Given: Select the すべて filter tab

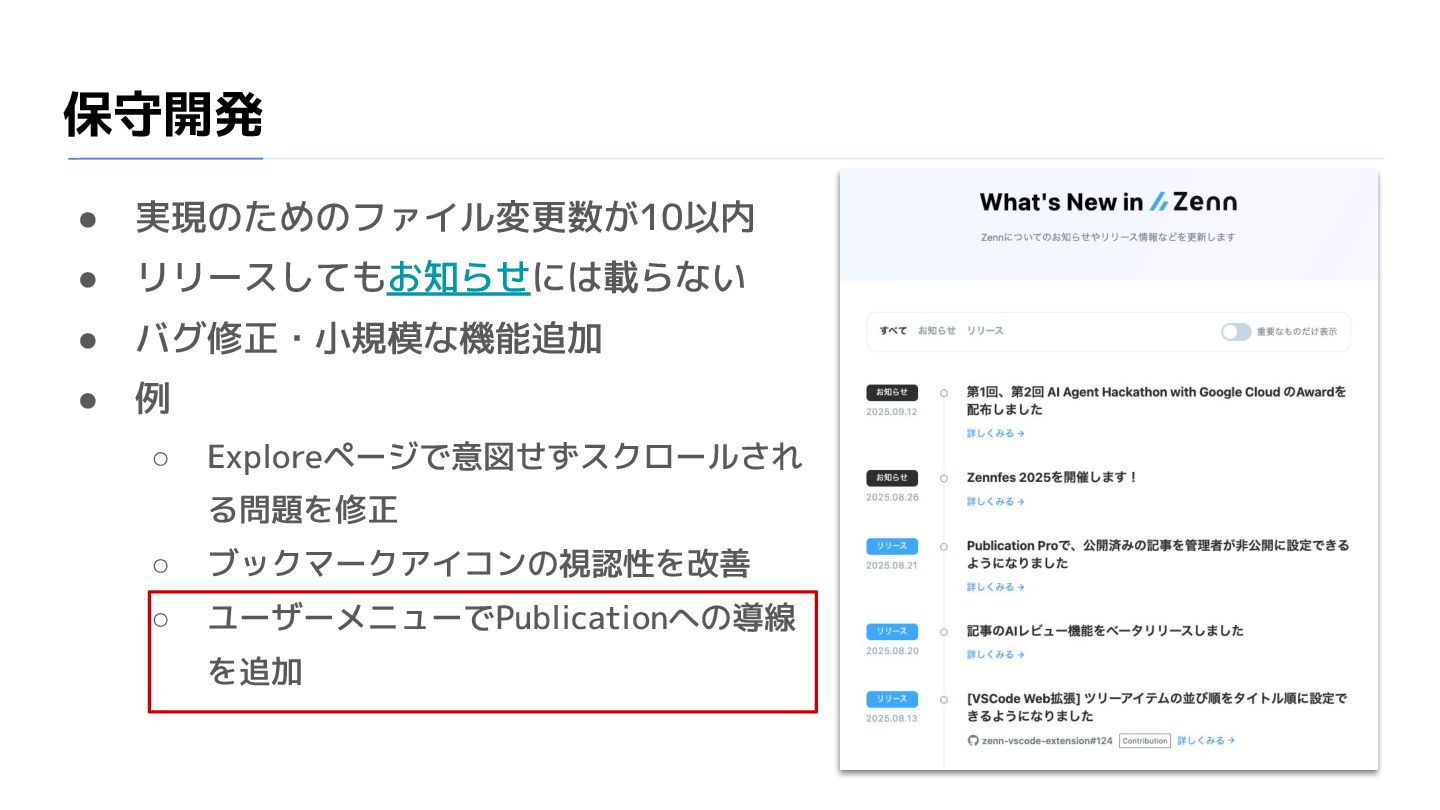Looking at the screenshot, I should coord(893,331).
